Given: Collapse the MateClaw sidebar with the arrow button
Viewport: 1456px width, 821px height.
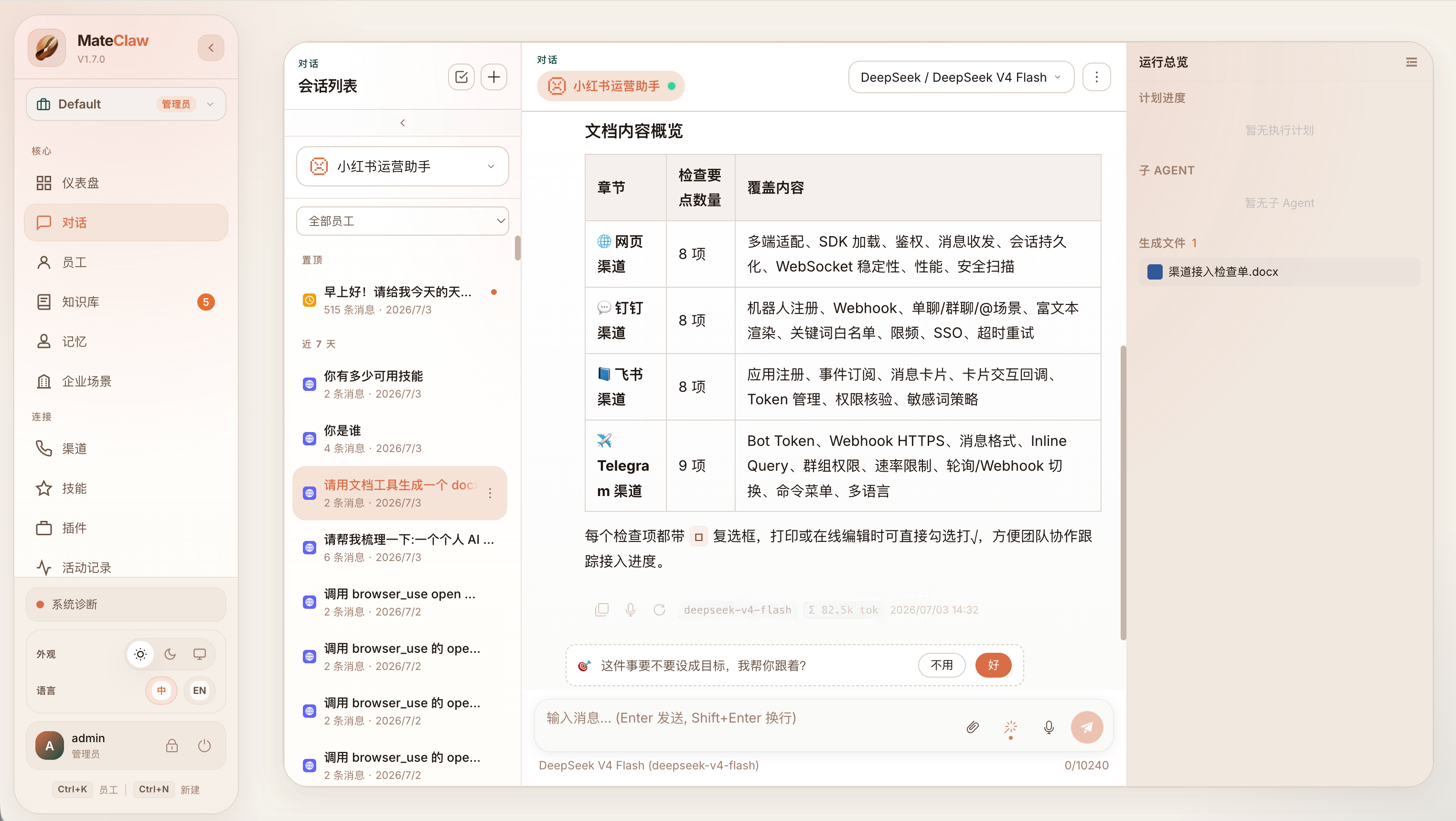Looking at the screenshot, I should click(211, 47).
